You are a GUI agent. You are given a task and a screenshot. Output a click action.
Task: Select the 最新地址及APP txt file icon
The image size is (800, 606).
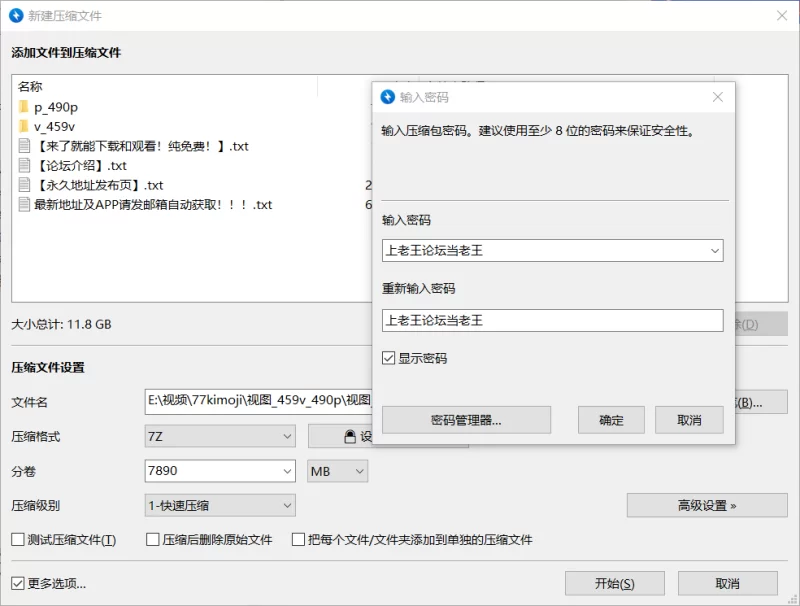pos(24,204)
